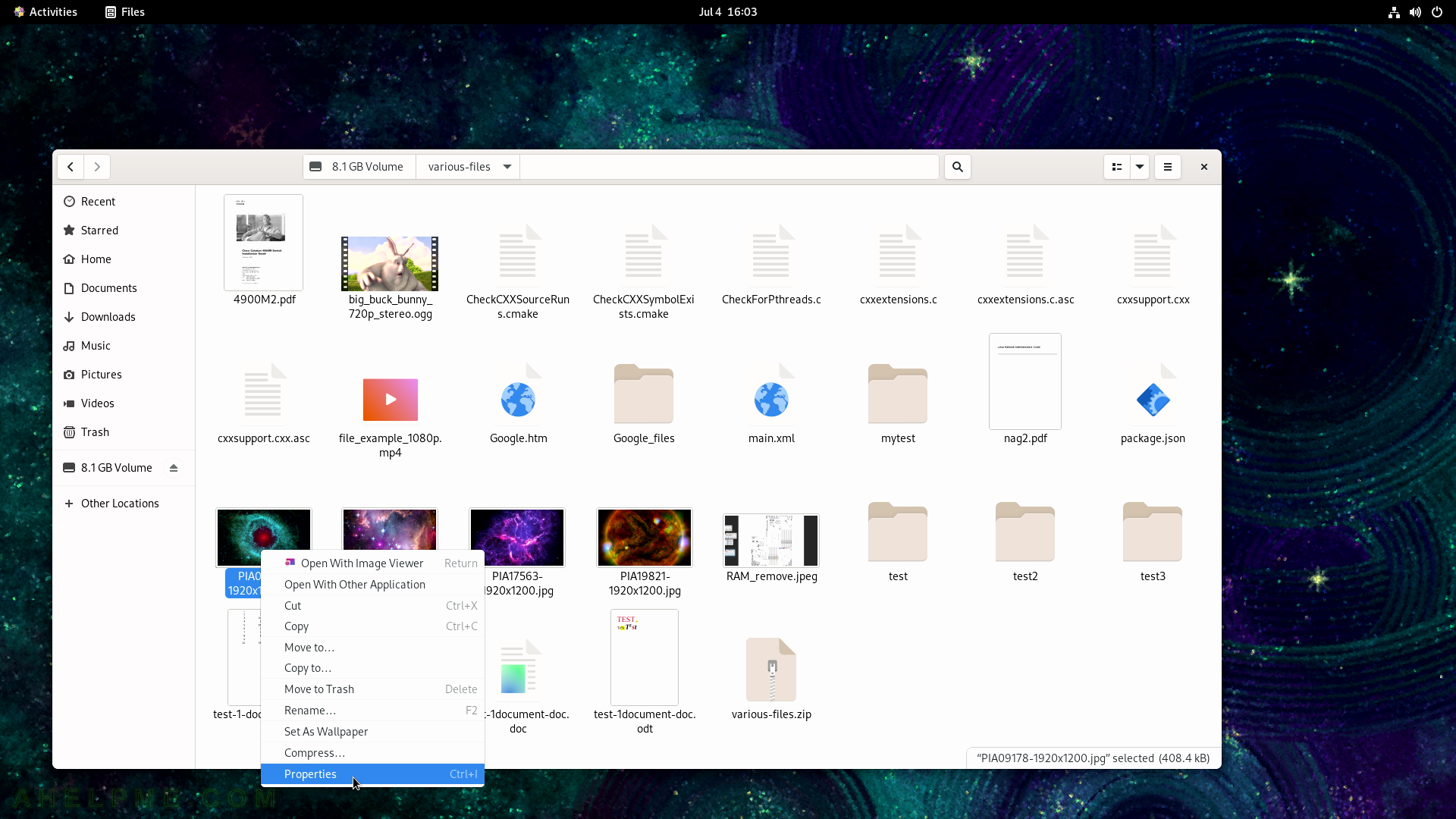The height and width of the screenshot is (819, 1456).
Task: Select test-1document-doc.odt thumbnail
Action: tap(645, 657)
